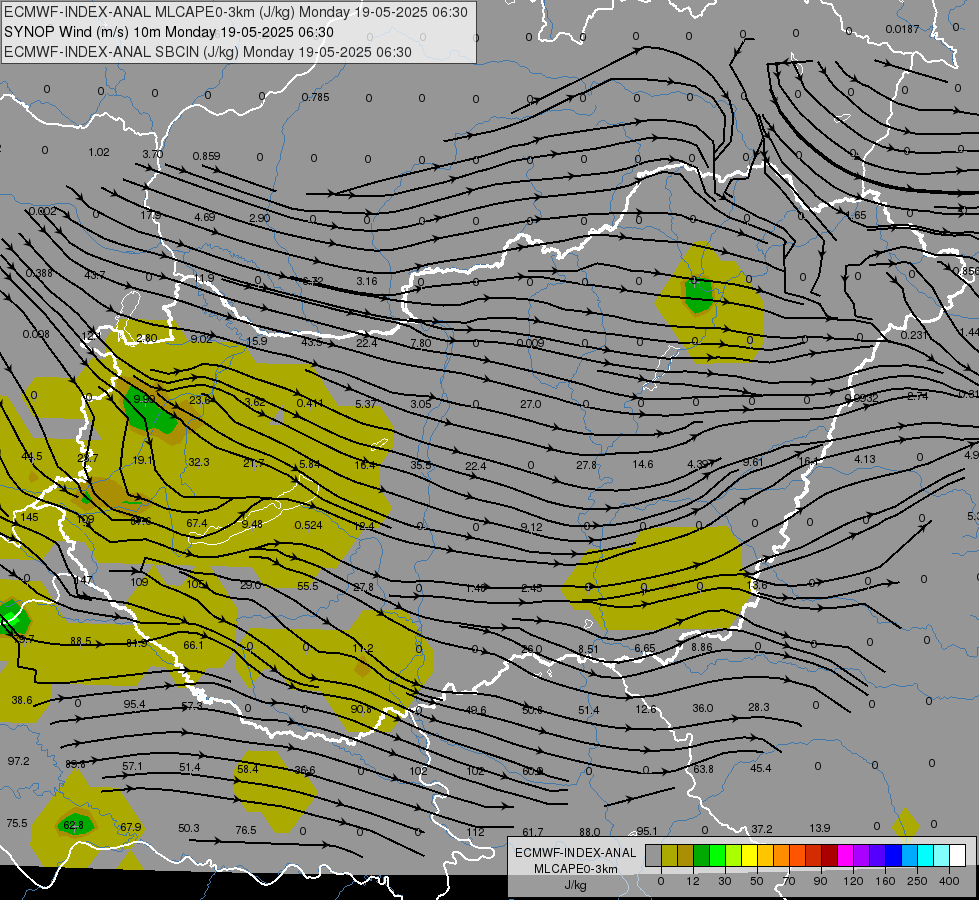
Task: Click the map value '13.6'
Action: pos(757,585)
